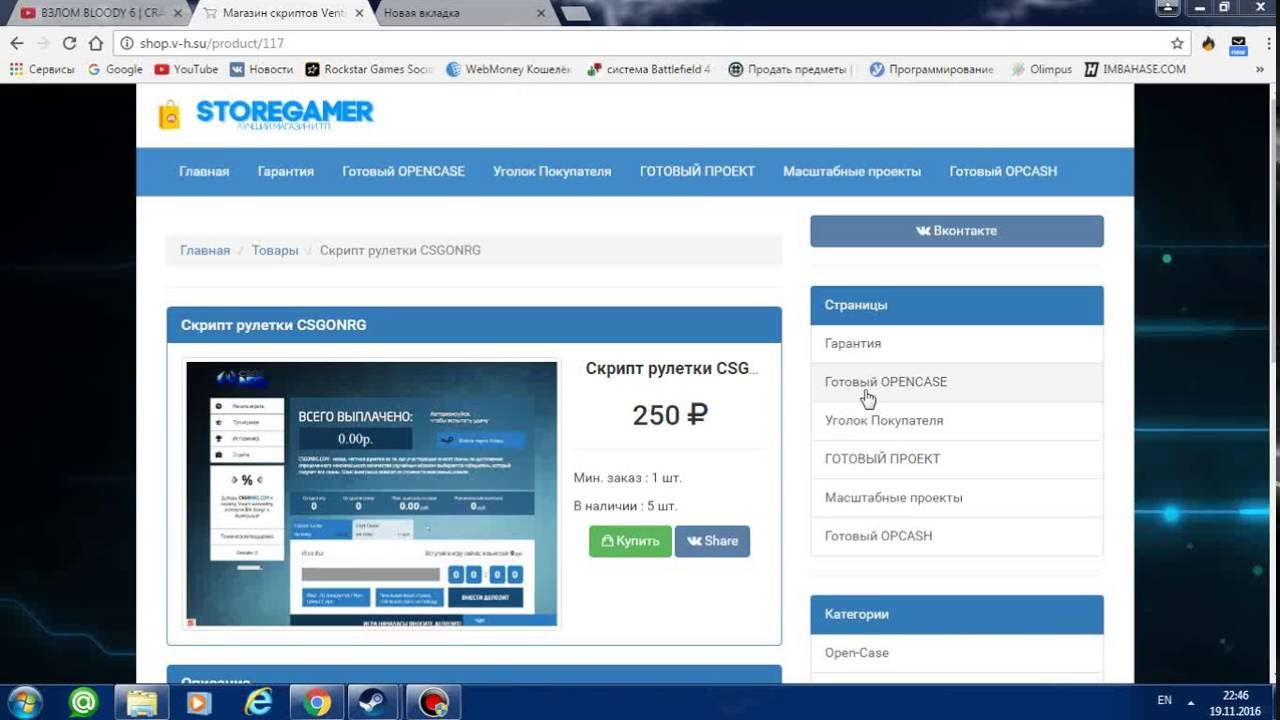Image resolution: width=1280 pixels, height=720 pixels.
Task: Open the mail extension icon marked new
Action: [1238, 44]
